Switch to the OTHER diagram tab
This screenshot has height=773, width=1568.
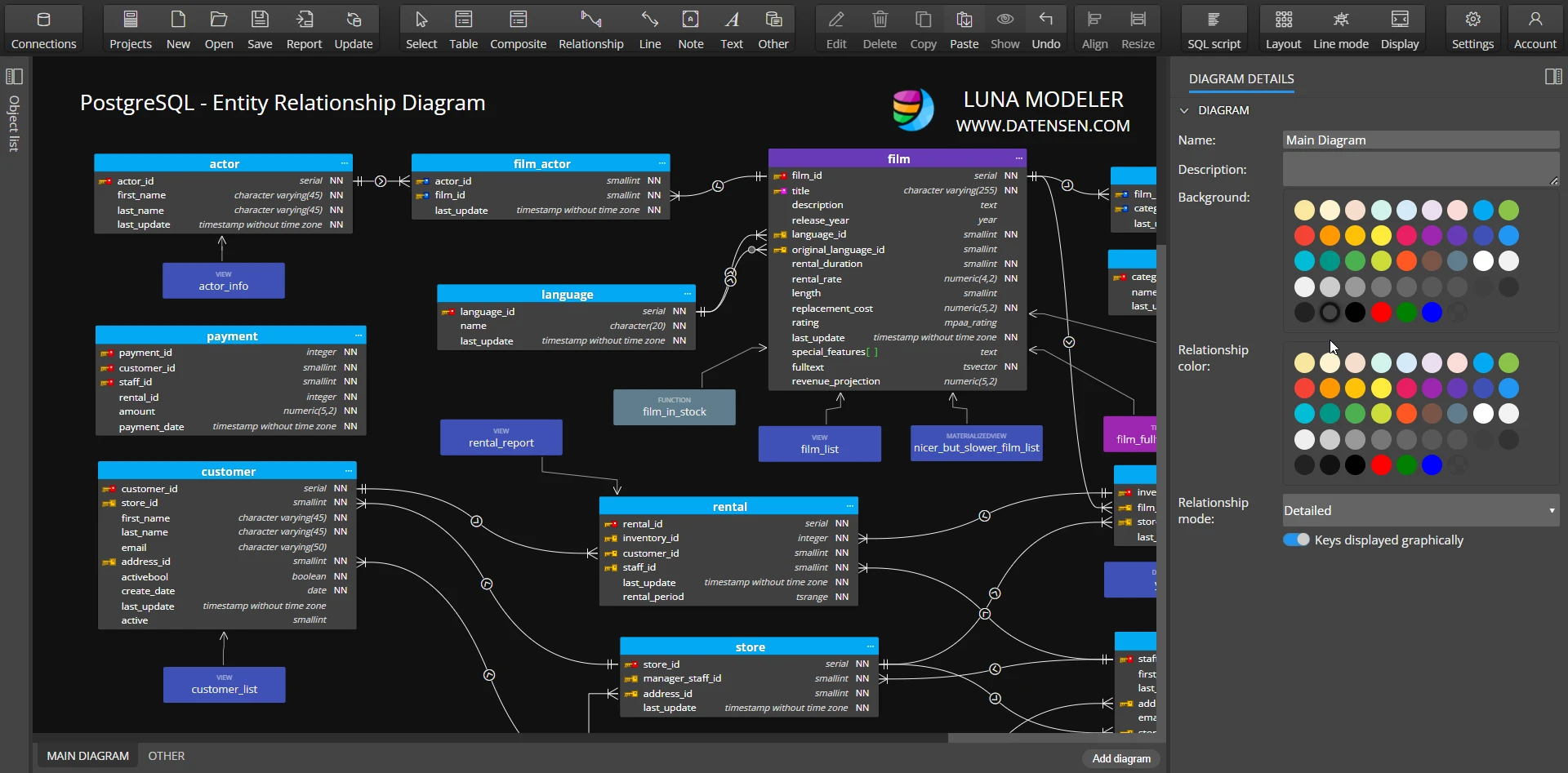pyautogui.click(x=167, y=755)
